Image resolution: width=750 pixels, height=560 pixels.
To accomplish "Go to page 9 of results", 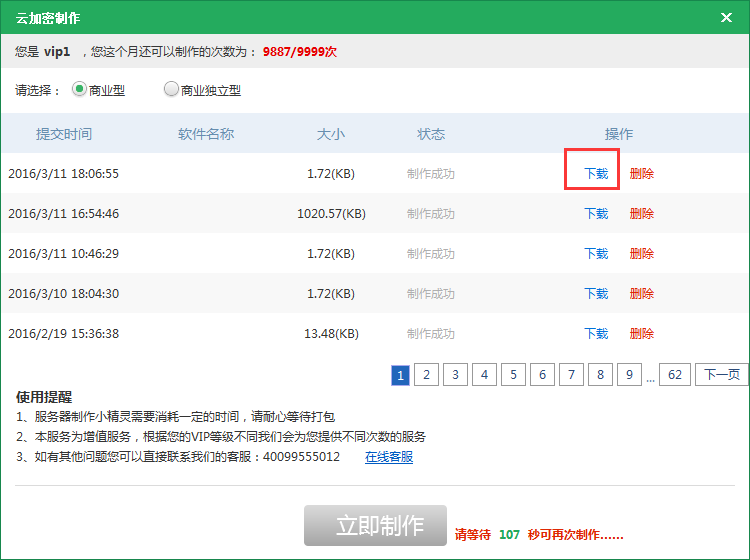I will coord(629,374).
